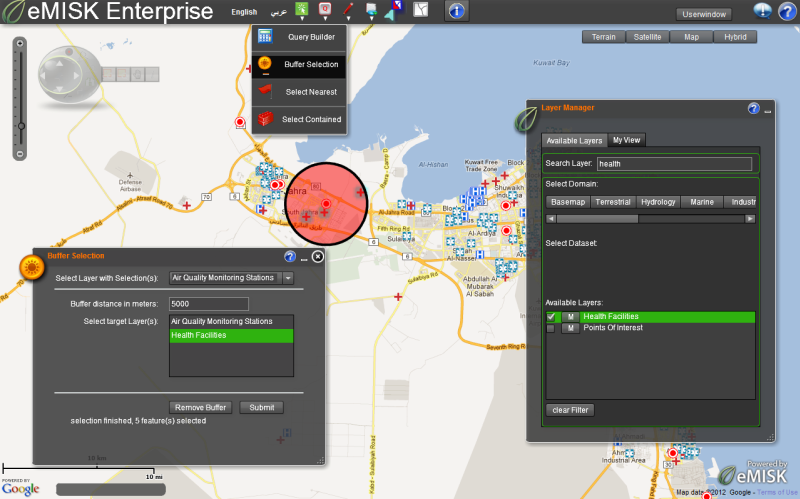Click the zoom out minus button
This screenshot has width=800, height=499.
click(20, 154)
